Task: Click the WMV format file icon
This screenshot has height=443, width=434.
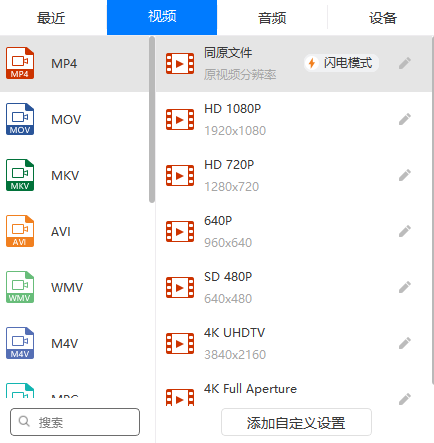Action: 20,287
